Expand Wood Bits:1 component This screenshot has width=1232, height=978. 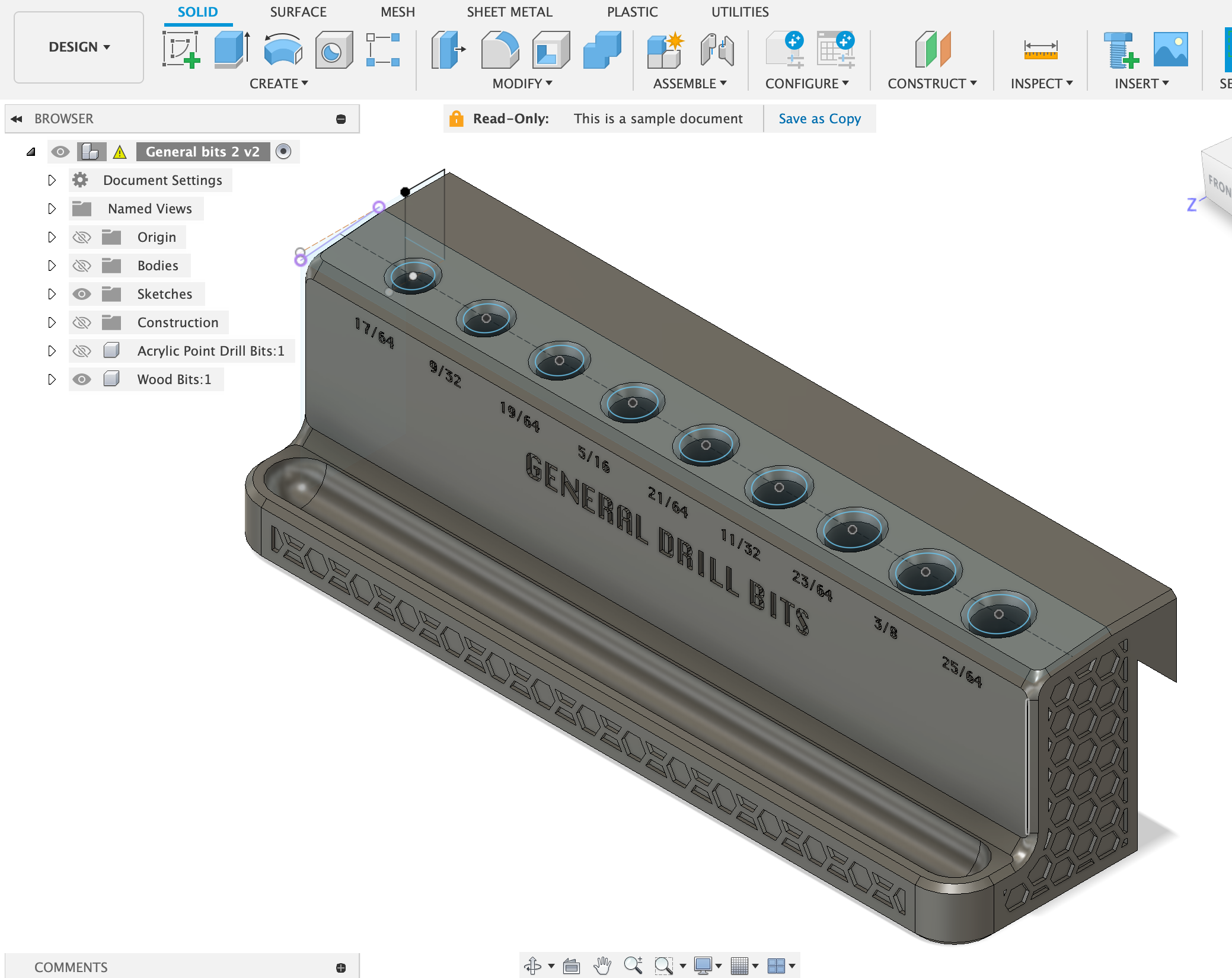coord(52,379)
